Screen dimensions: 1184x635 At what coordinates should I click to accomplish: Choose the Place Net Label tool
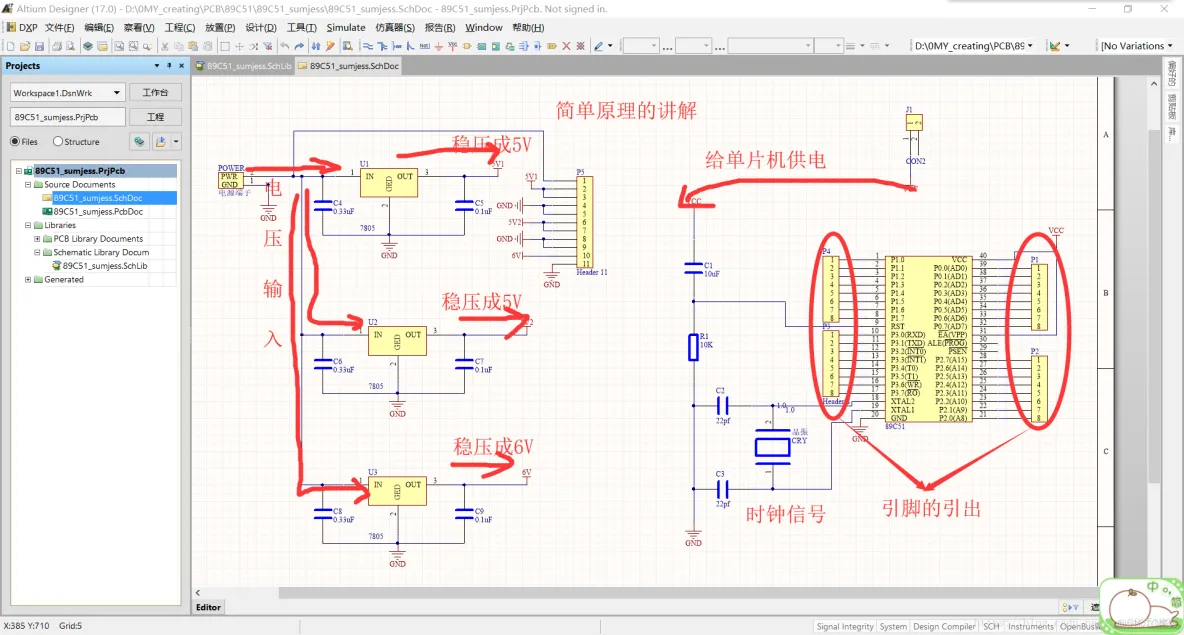424,46
